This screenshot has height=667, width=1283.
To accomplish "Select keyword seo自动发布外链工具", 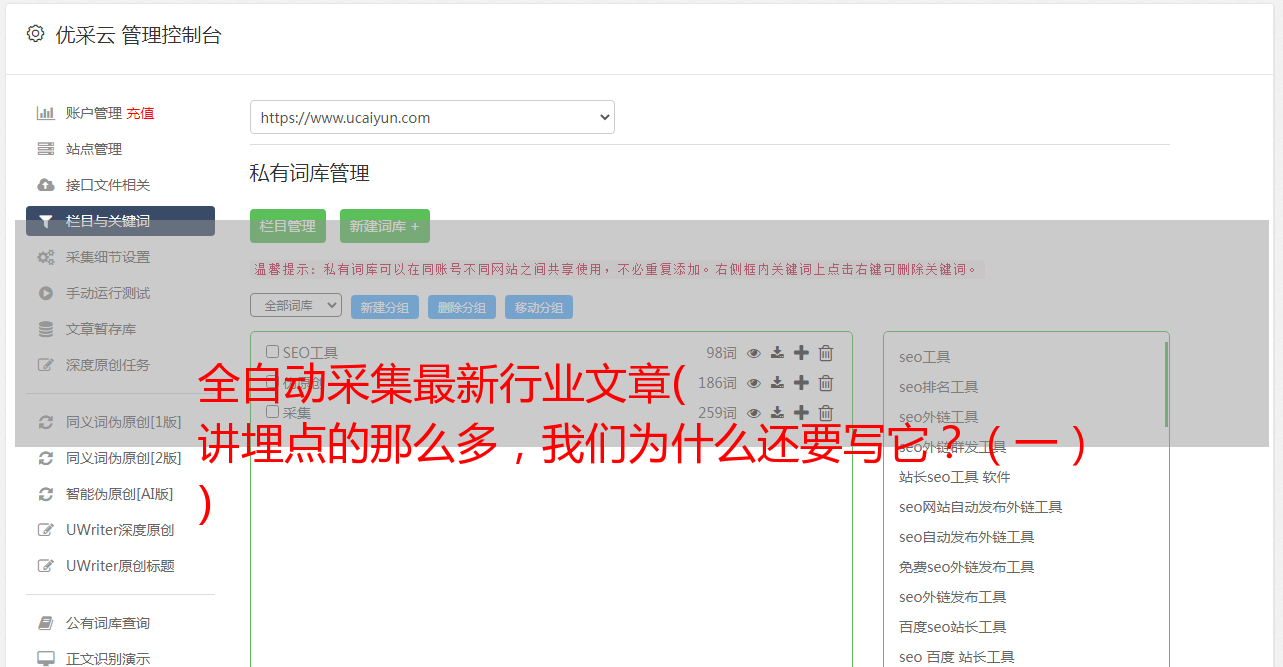I will 966,537.
